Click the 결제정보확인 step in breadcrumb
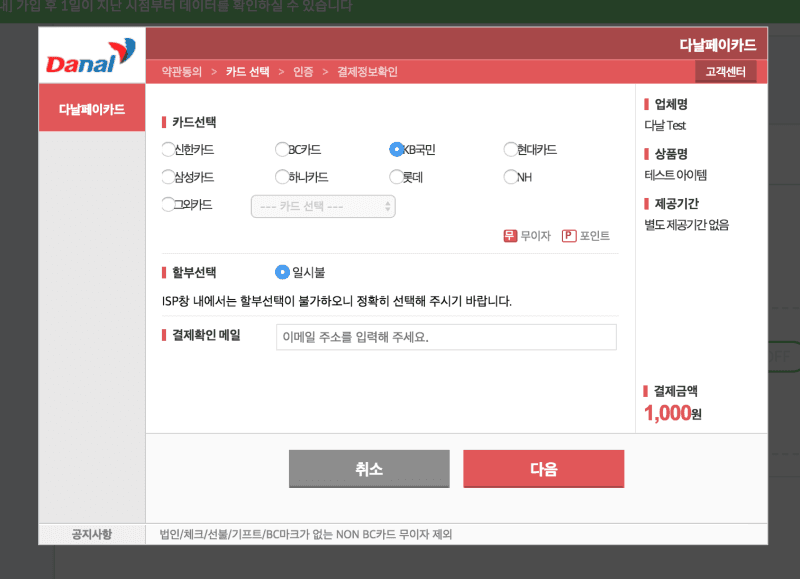Image resolution: width=800 pixels, height=579 pixels. [367, 71]
